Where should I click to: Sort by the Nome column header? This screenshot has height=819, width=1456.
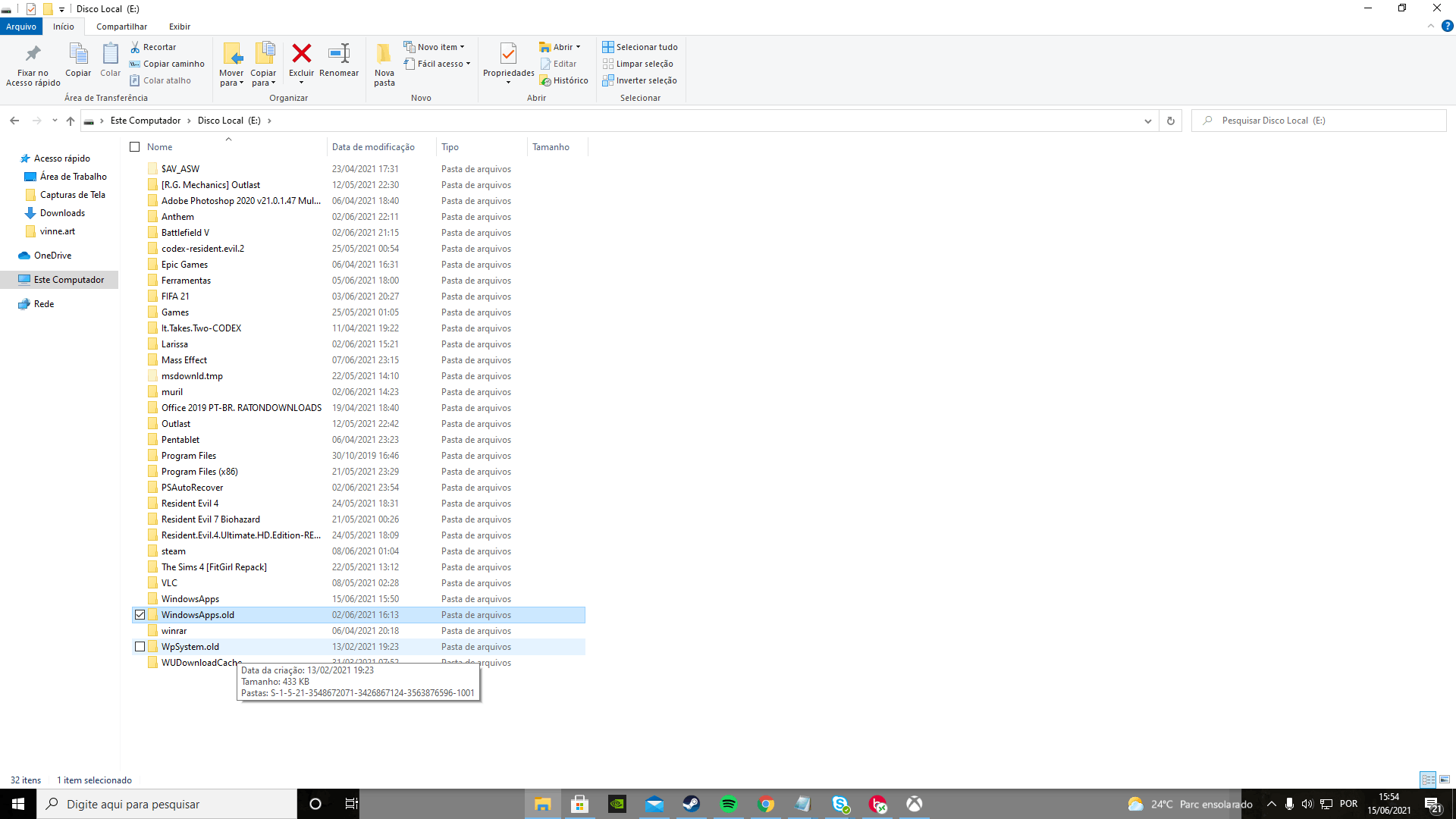click(229, 147)
